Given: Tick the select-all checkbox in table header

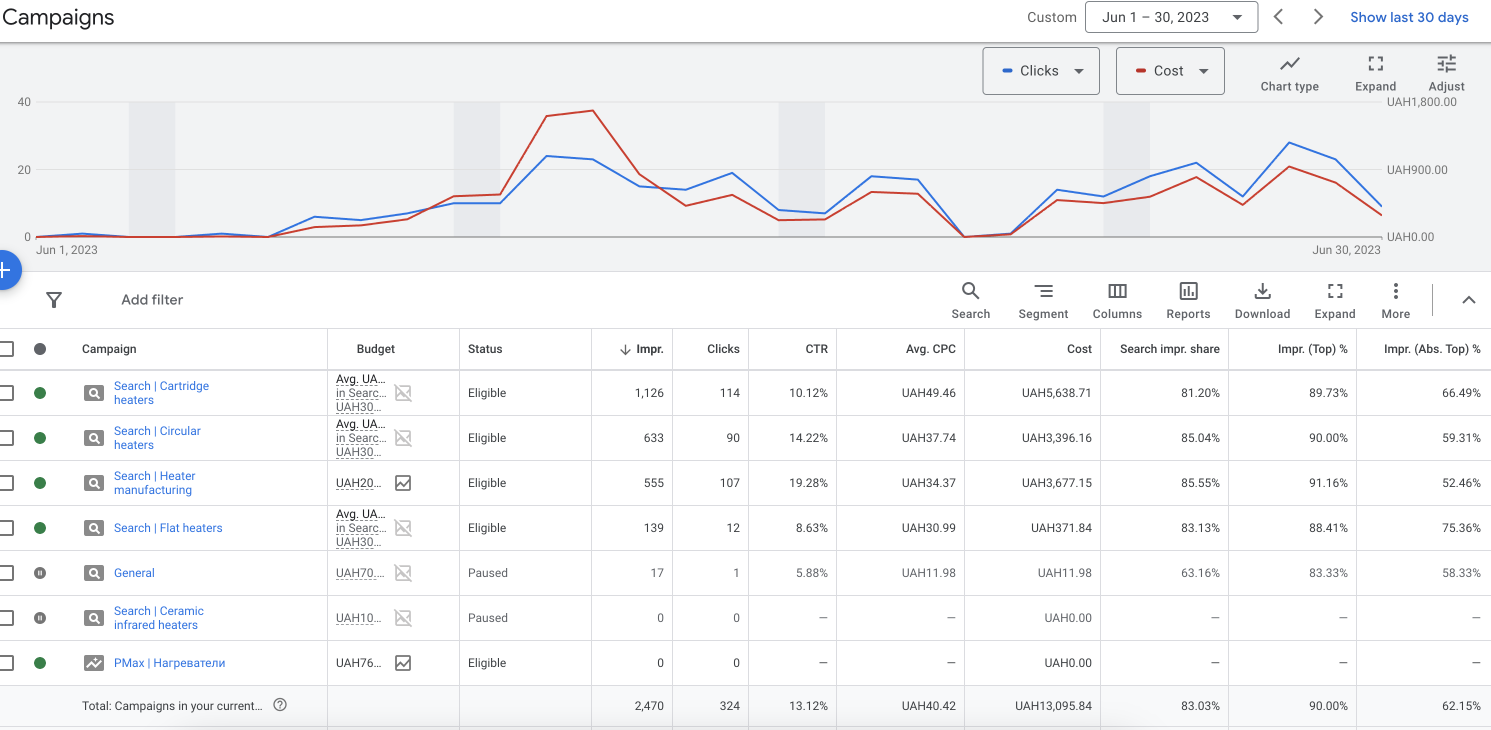Looking at the screenshot, I should (x=7, y=349).
